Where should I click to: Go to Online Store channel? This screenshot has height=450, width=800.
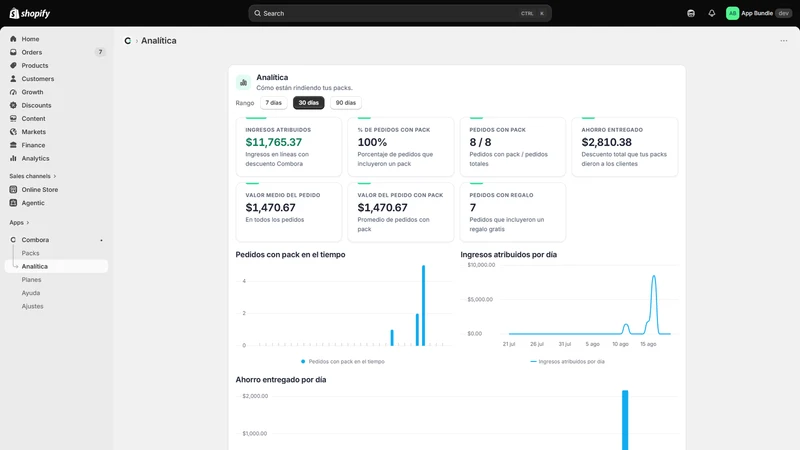[40, 189]
